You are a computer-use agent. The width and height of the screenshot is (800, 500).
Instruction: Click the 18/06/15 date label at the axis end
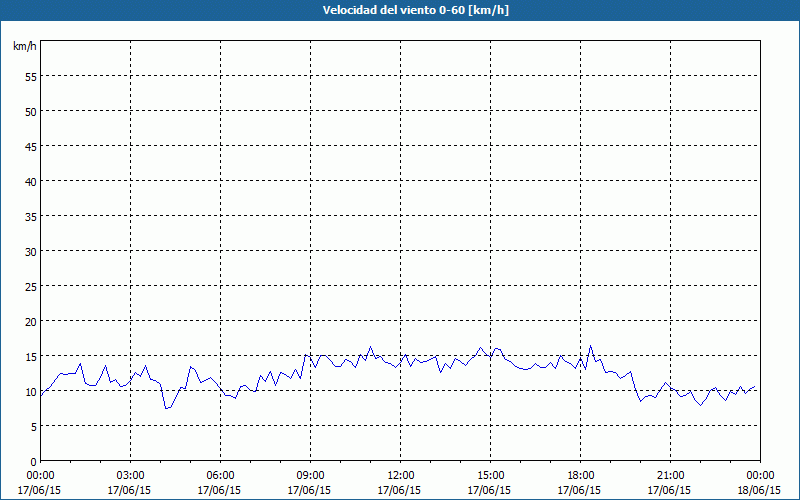[x=760, y=490]
